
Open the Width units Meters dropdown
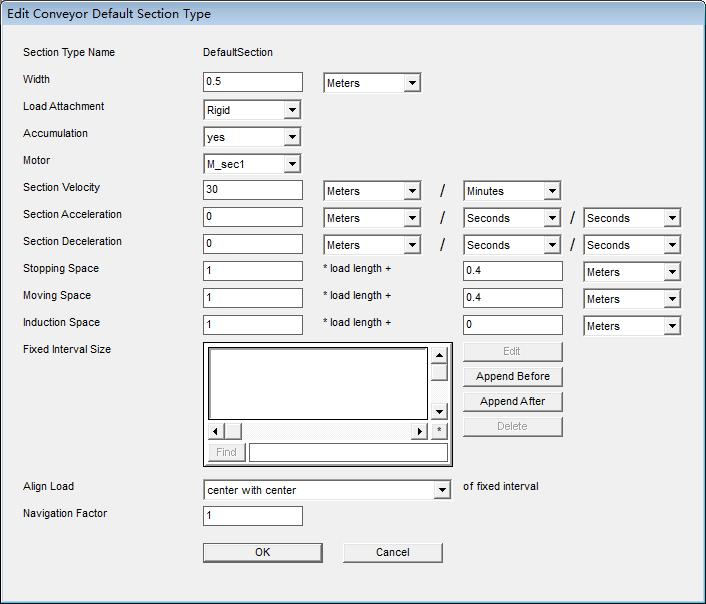click(x=372, y=83)
